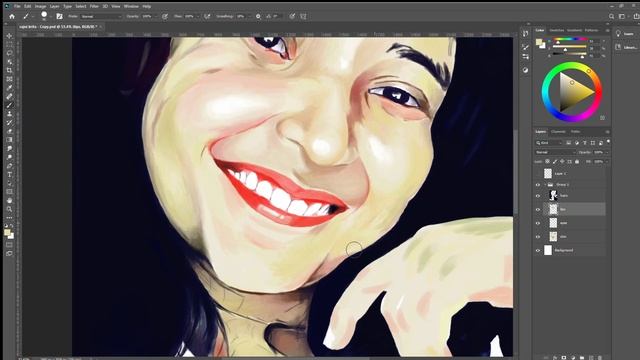Select the Rectangular Marquee tool
640x360 pixels.
9,44
